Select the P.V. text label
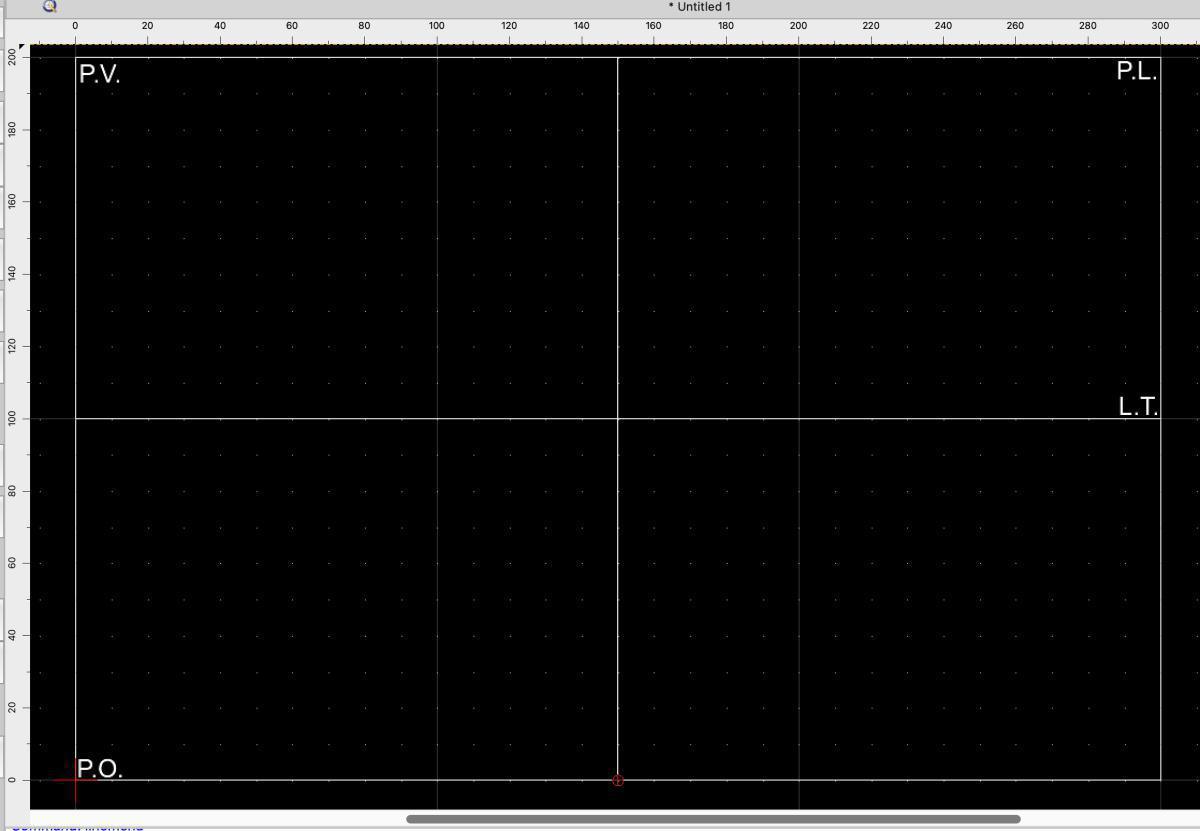The width and height of the screenshot is (1200, 831). [99, 74]
